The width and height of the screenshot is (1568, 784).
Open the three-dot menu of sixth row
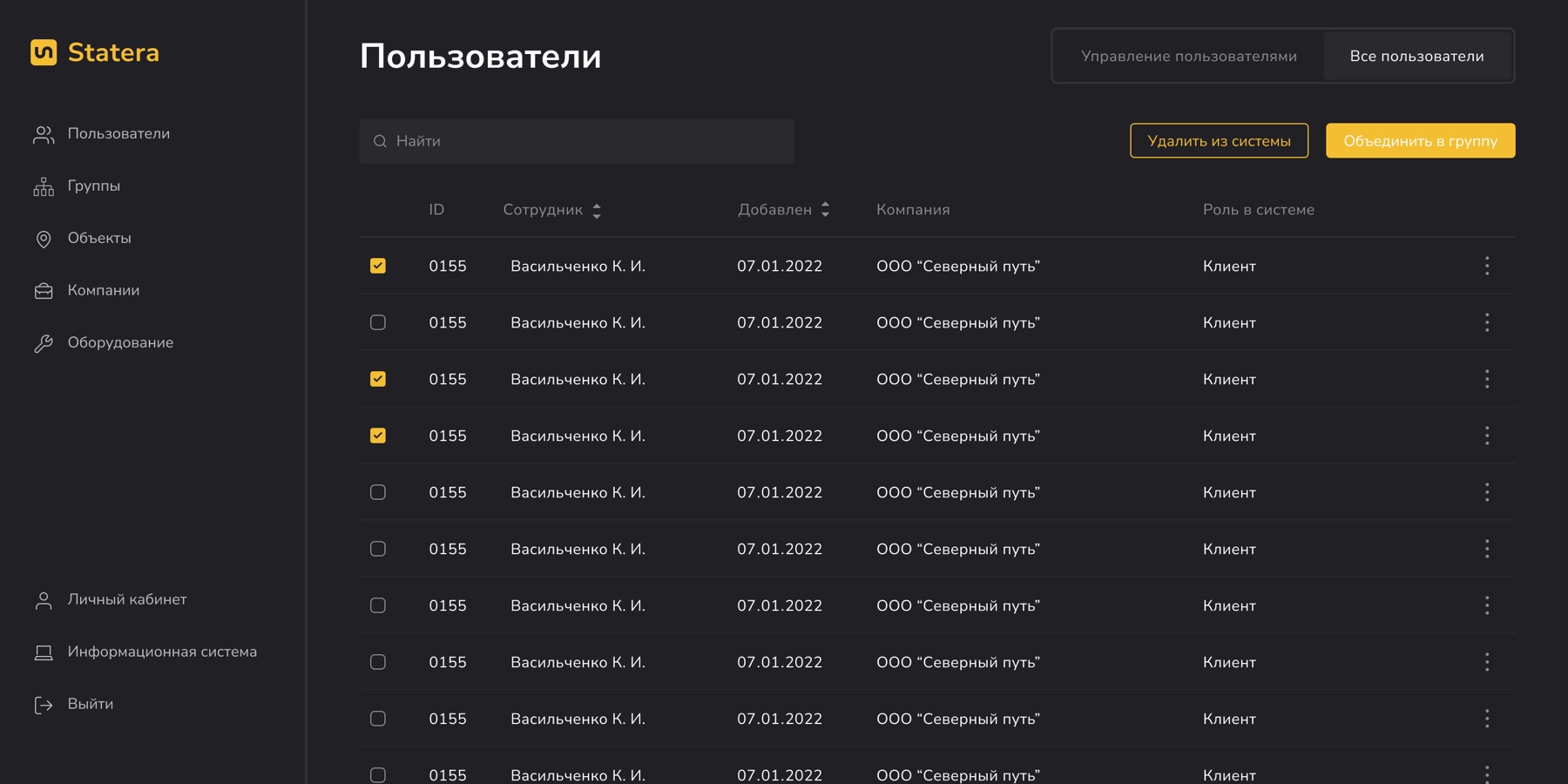pos(1487,549)
